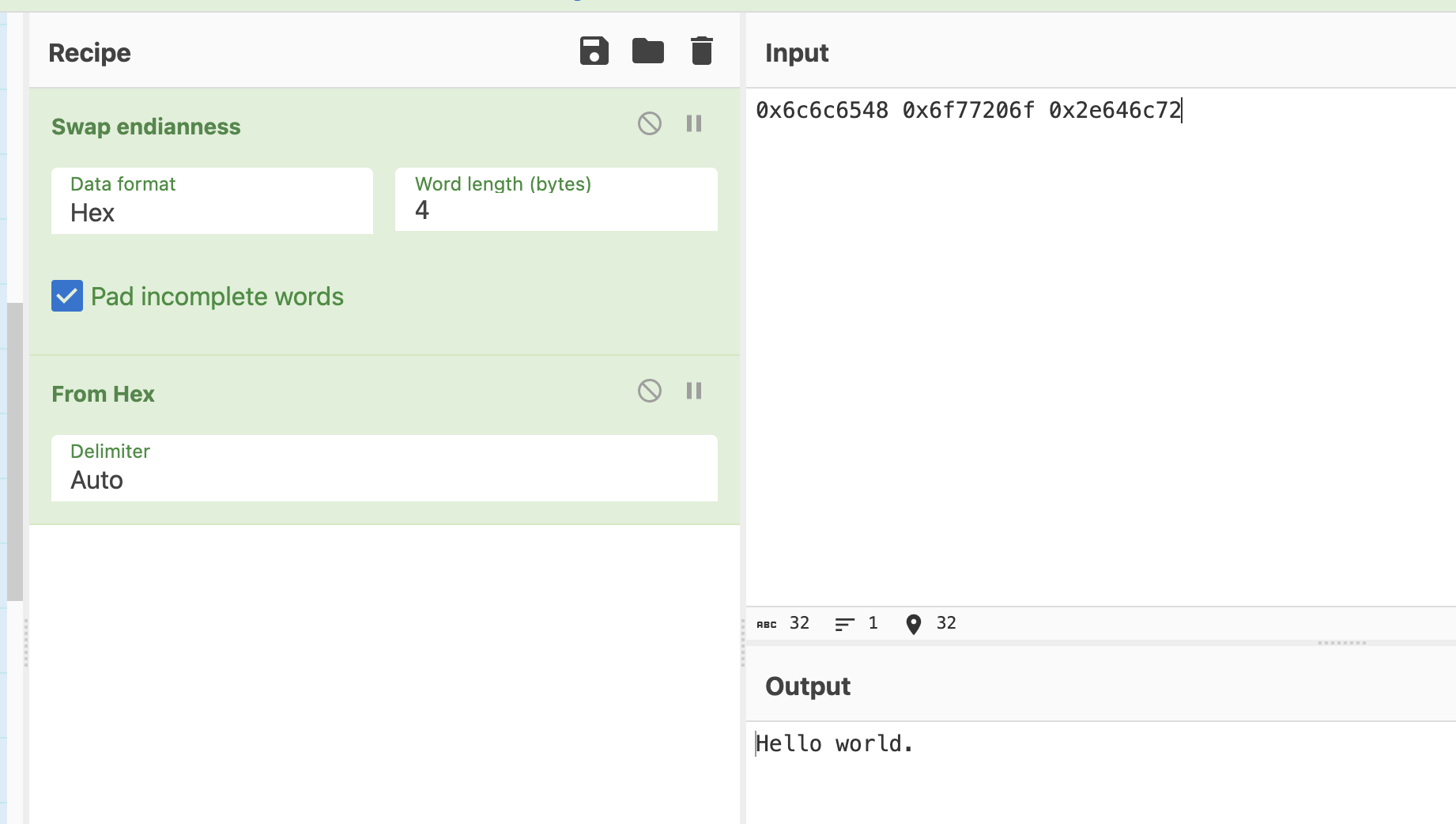Viewport: 1456px width, 824px height.
Task: Set a breakpoint on Swap endianness
Action: click(694, 123)
